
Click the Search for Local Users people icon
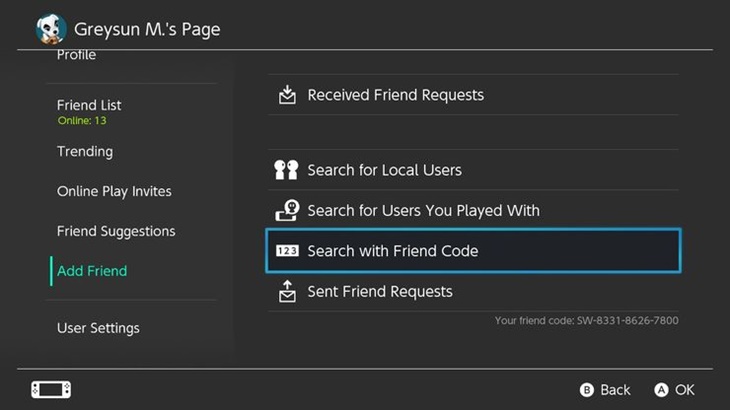(x=286, y=170)
